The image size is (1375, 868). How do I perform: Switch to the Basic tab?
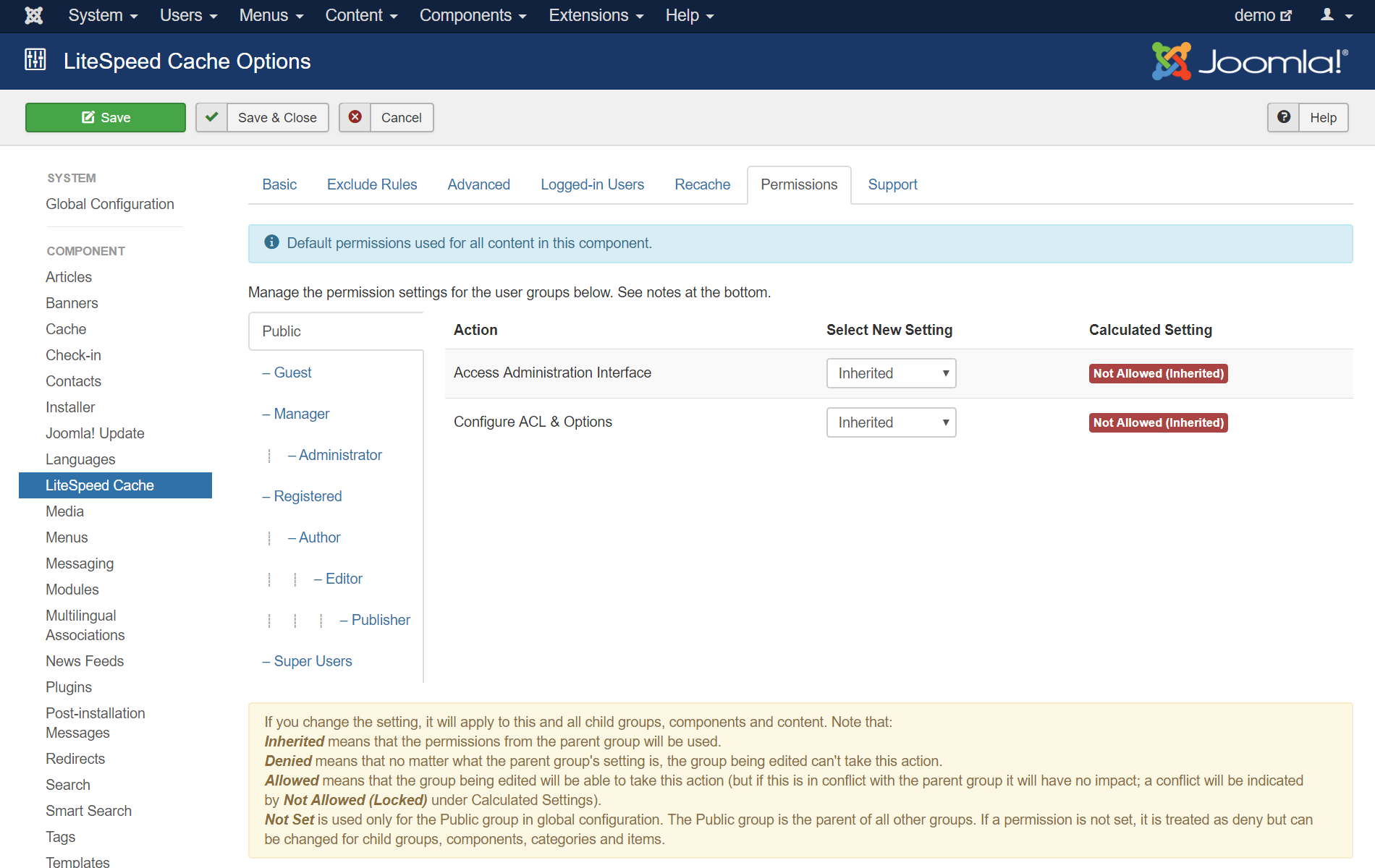[279, 184]
